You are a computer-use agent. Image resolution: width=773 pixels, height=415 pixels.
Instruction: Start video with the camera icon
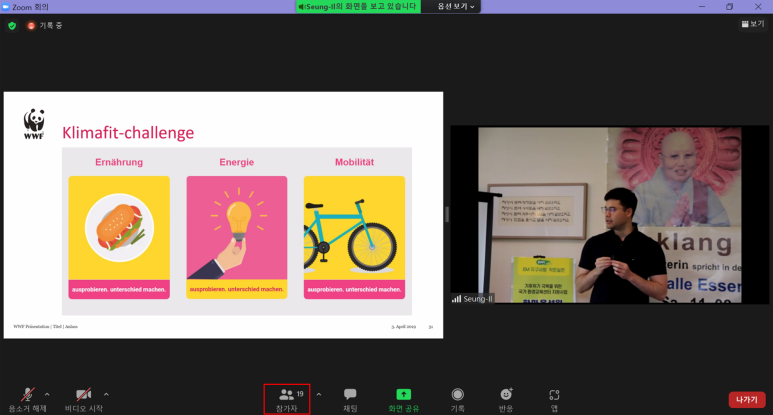click(x=83, y=395)
